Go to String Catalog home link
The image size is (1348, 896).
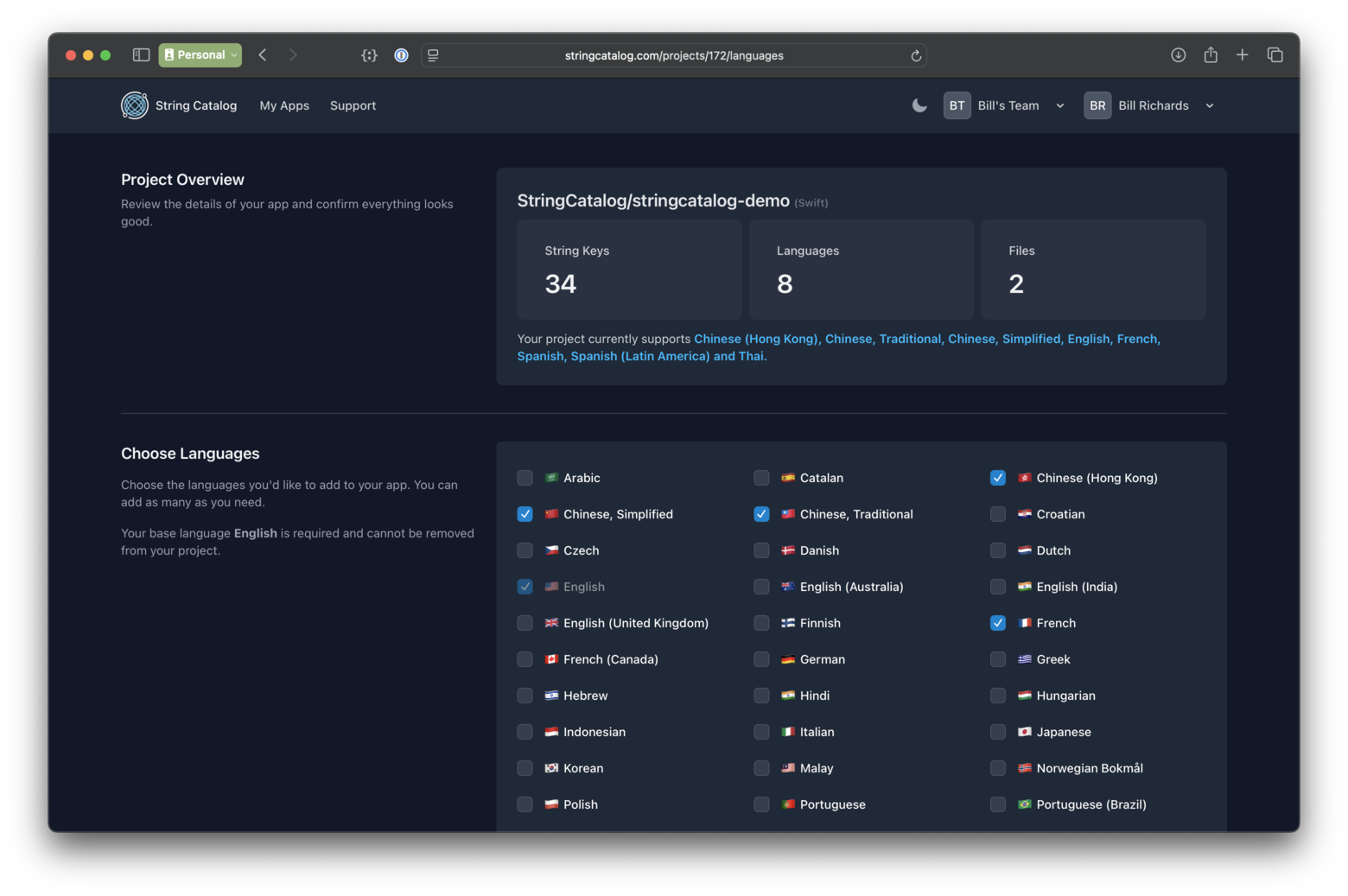click(x=196, y=105)
